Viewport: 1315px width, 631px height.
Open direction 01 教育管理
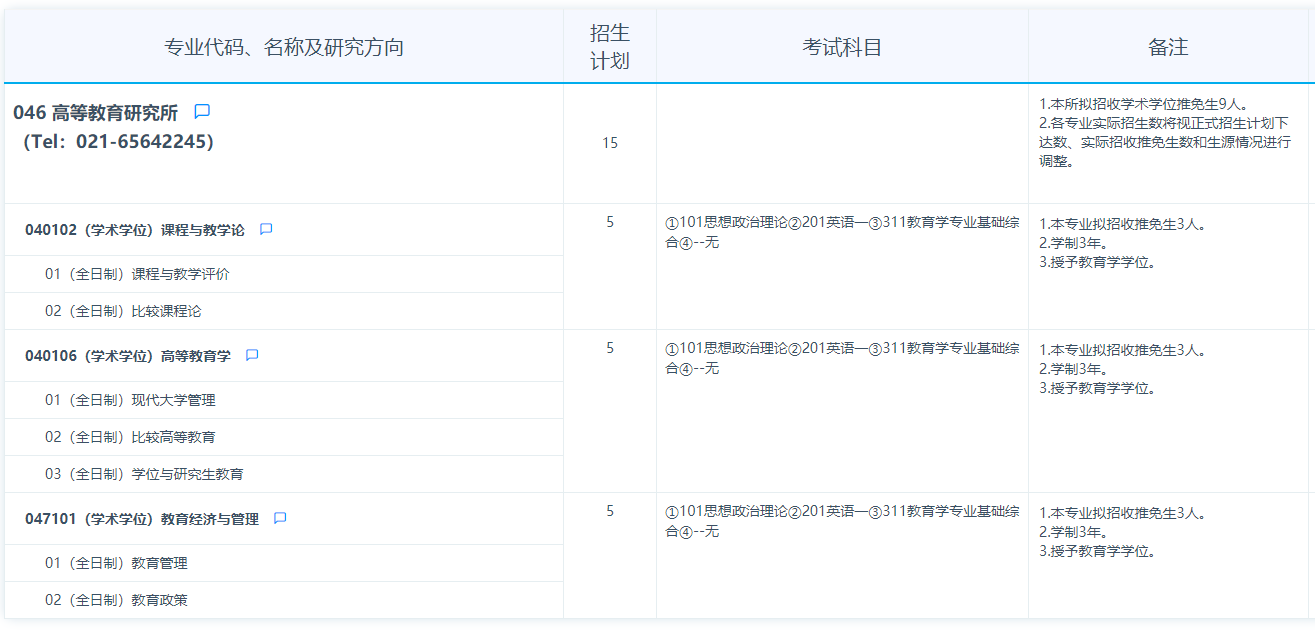tap(116, 563)
